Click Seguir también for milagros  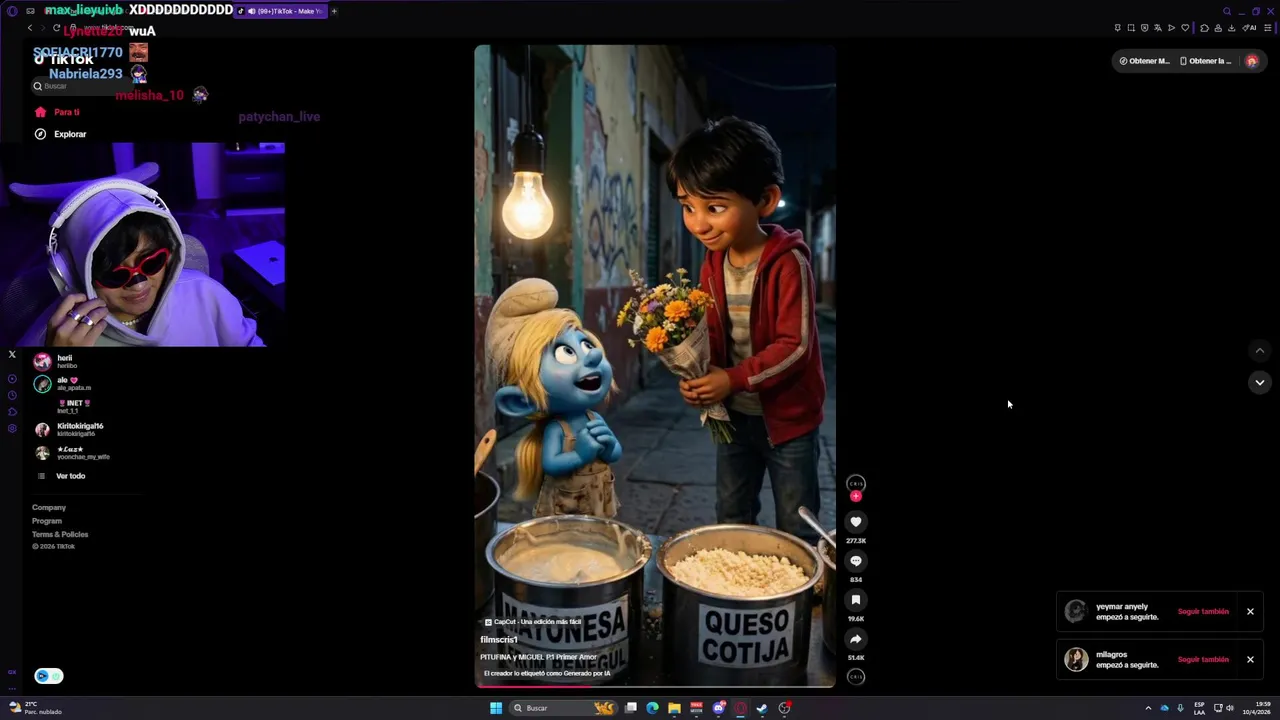tap(1203, 660)
